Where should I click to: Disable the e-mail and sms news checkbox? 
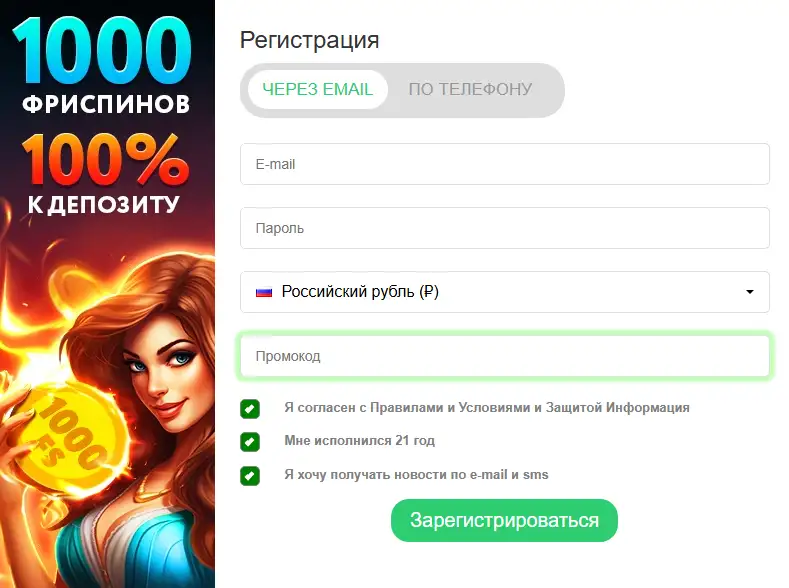tap(250, 476)
